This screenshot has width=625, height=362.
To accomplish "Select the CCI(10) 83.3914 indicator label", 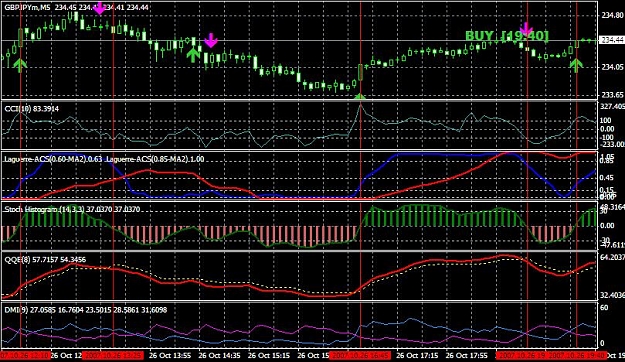I will (x=32, y=108).
